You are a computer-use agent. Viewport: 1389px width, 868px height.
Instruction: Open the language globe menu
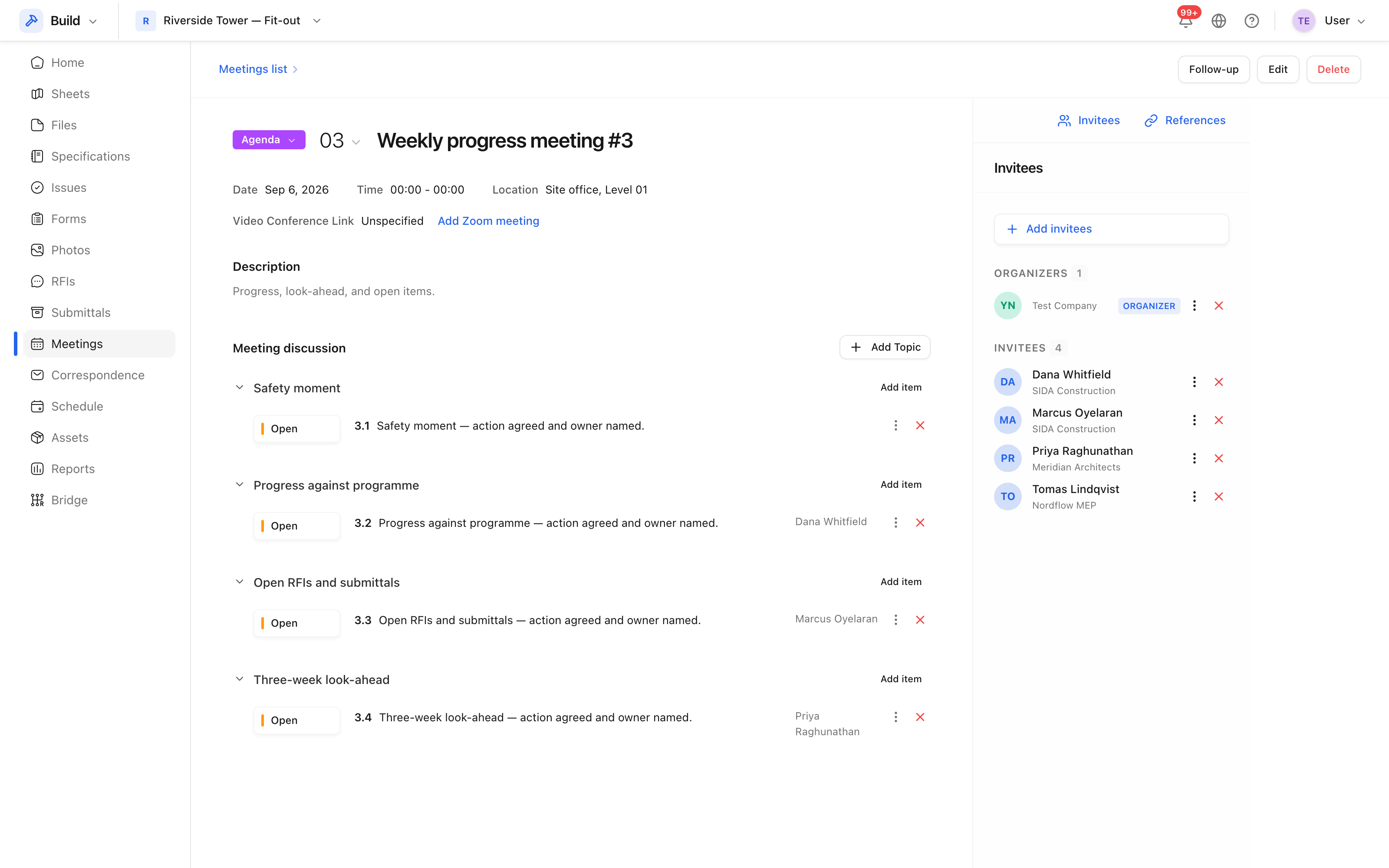click(x=1218, y=21)
